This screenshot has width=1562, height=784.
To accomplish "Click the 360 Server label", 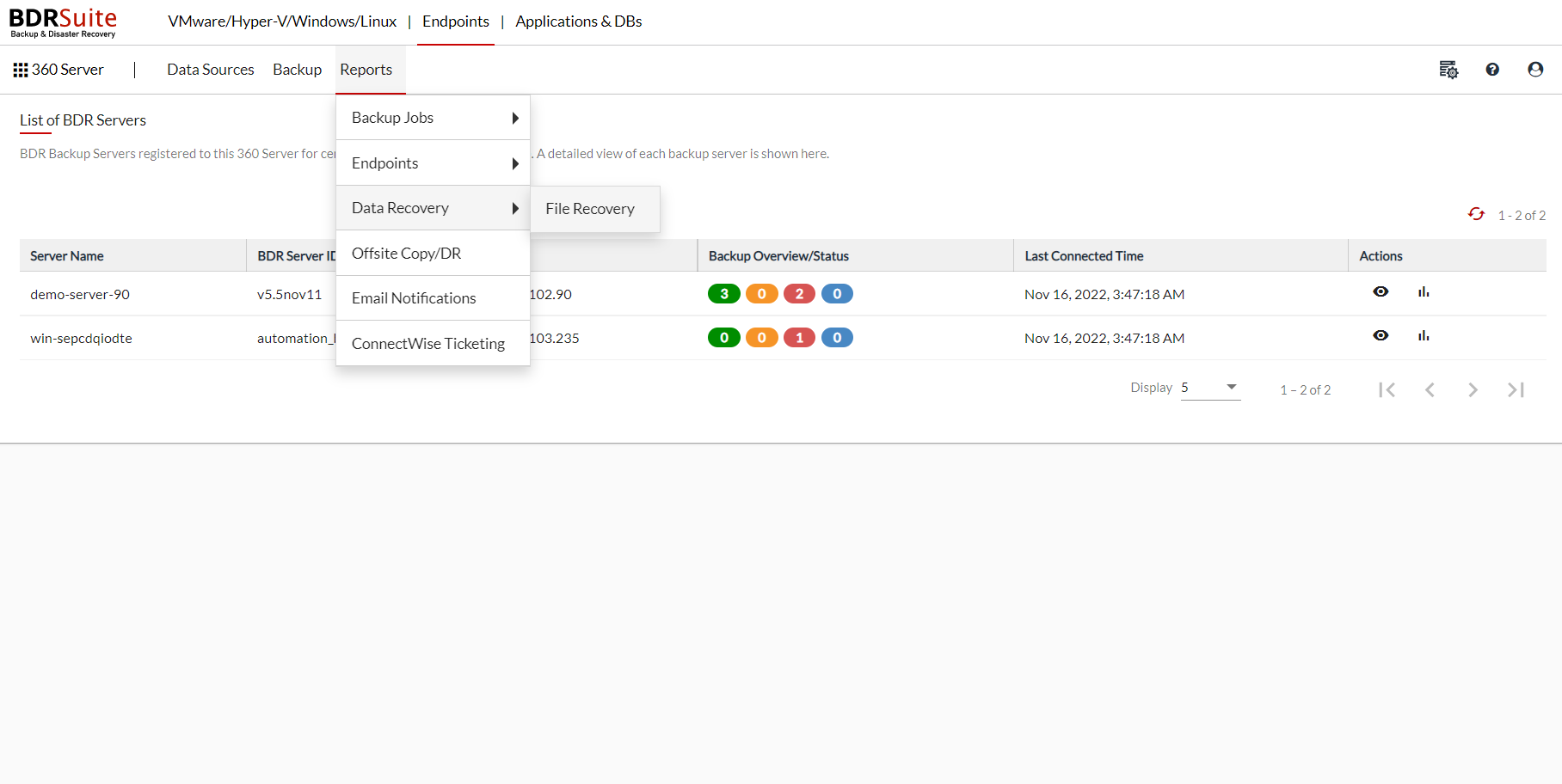I will click(68, 70).
